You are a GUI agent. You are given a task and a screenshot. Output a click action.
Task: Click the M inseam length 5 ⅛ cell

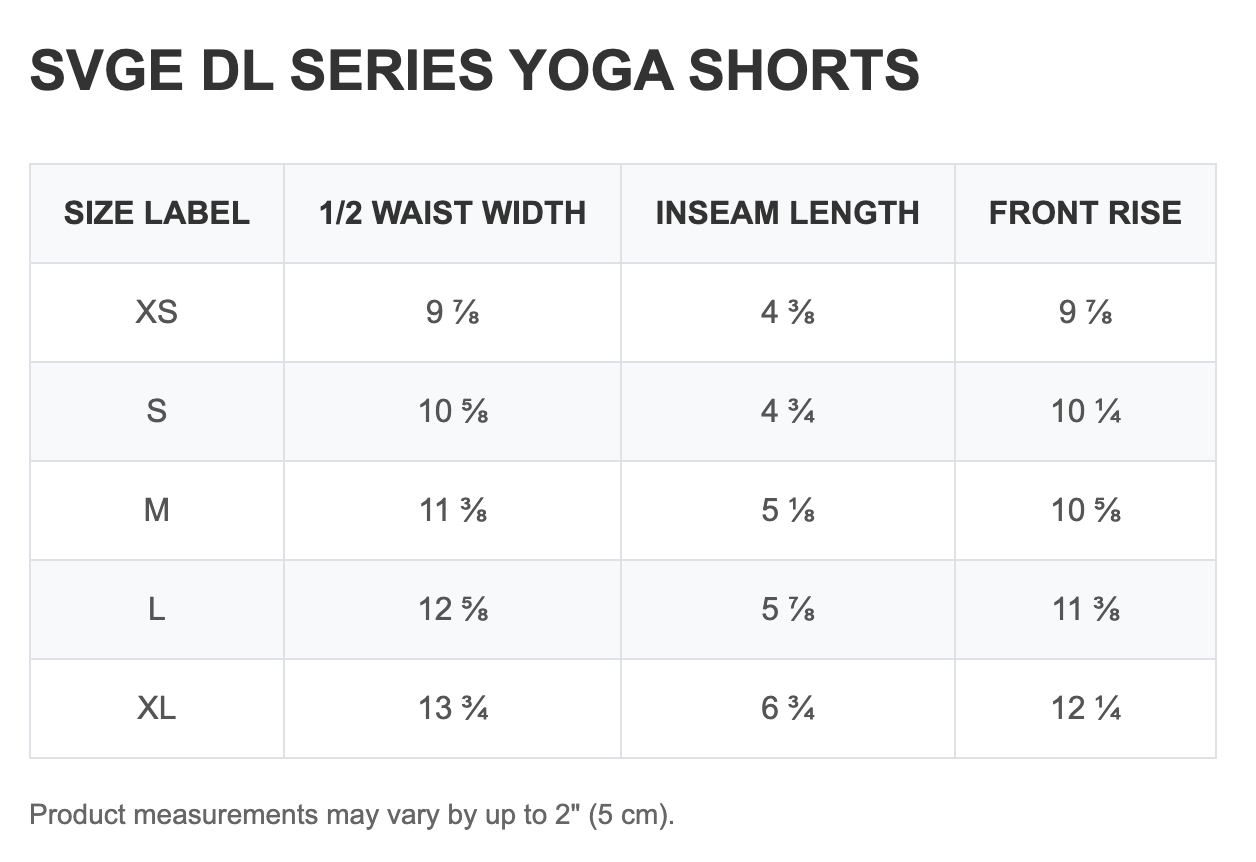[x=787, y=510]
